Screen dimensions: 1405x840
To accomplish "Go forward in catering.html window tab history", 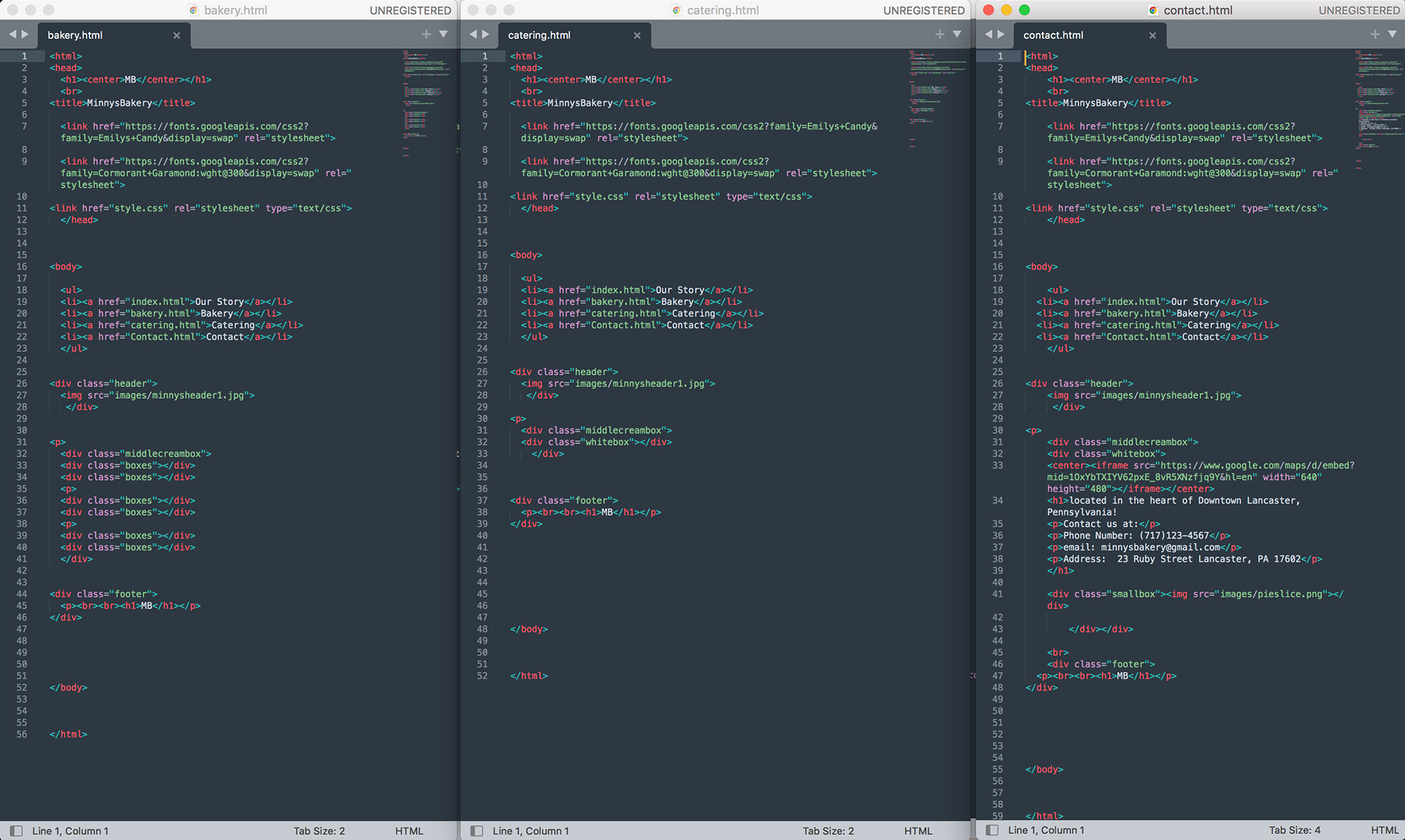I will click(486, 34).
